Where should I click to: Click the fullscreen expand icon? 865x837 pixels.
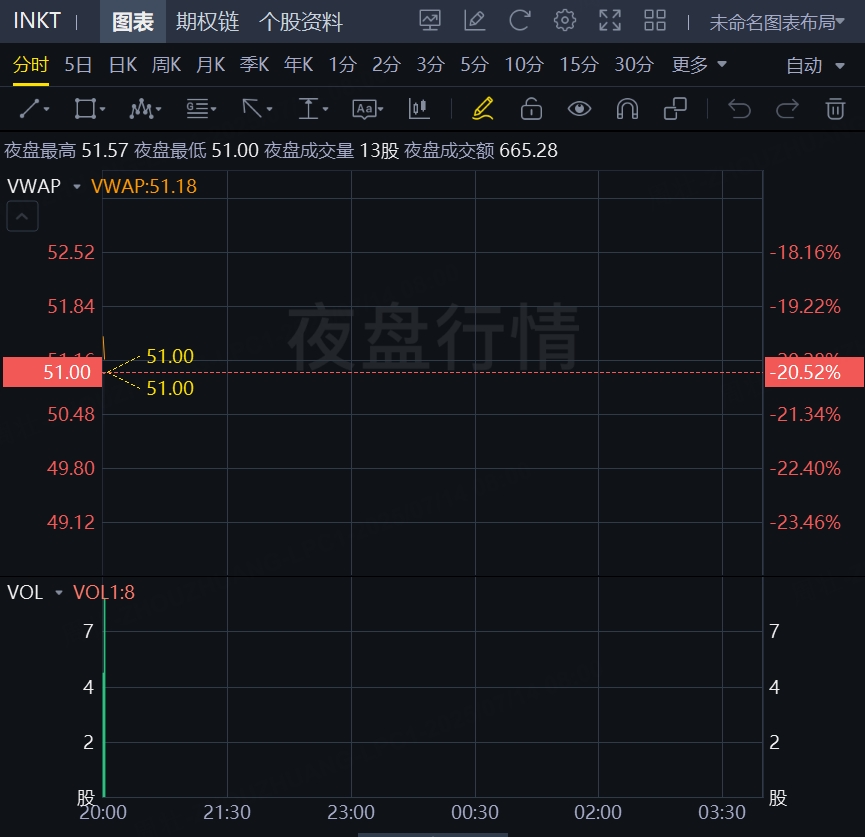pos(610,21)
